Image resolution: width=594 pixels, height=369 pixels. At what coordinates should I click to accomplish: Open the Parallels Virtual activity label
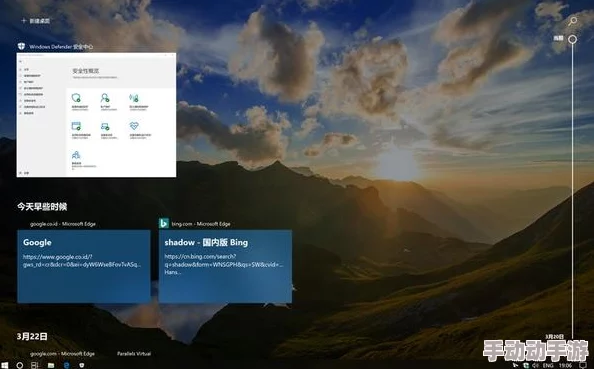click(134, 354)
